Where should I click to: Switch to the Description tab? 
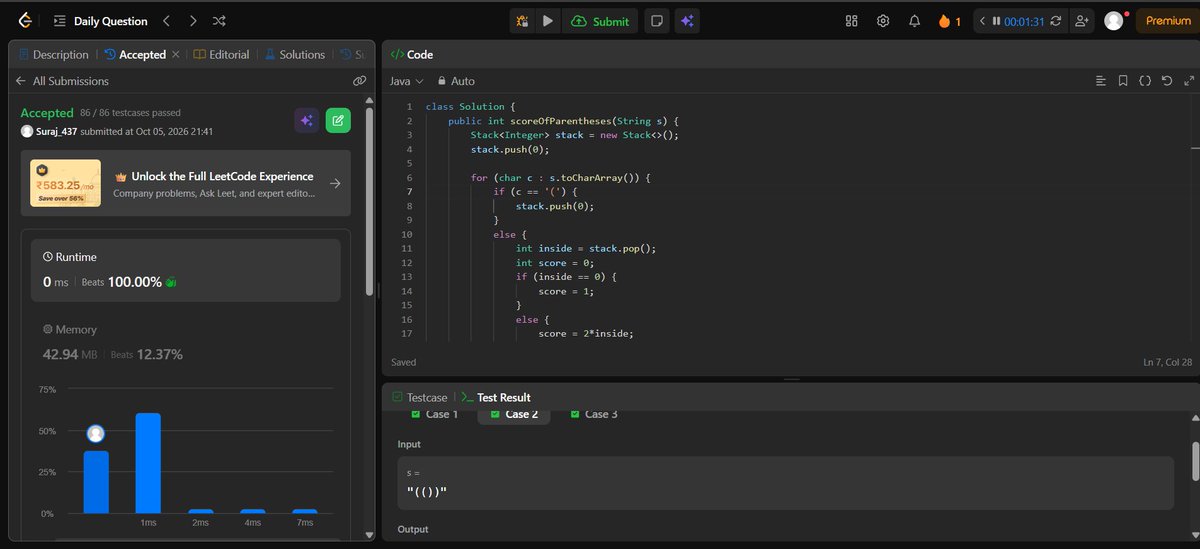pyautogui.click(x=54, y=55)
